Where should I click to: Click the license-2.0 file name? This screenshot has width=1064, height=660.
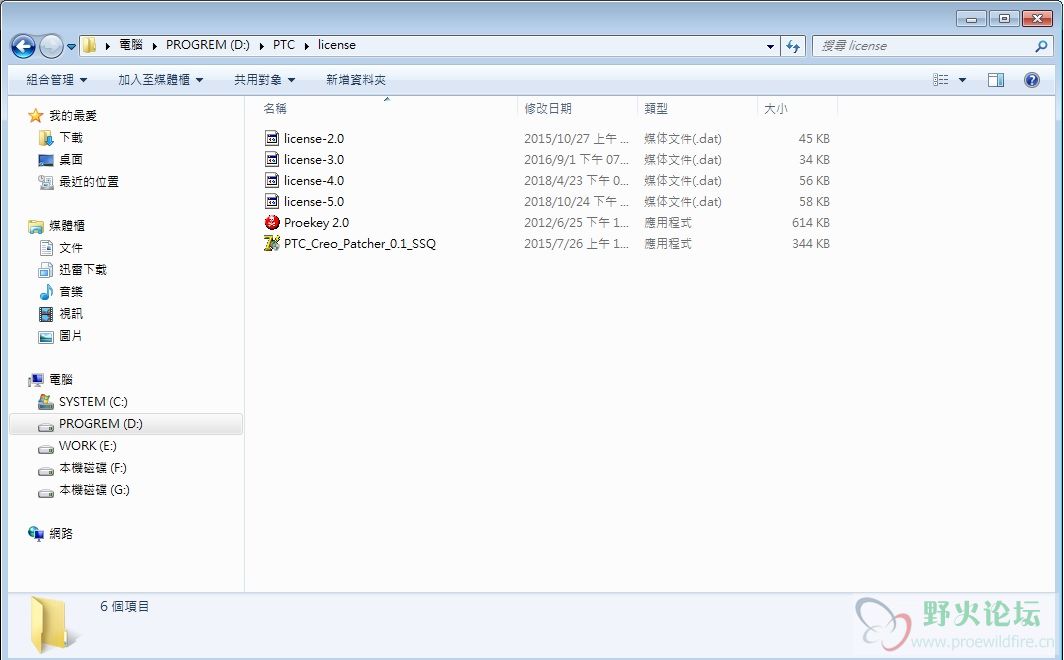tap(314, 138)
